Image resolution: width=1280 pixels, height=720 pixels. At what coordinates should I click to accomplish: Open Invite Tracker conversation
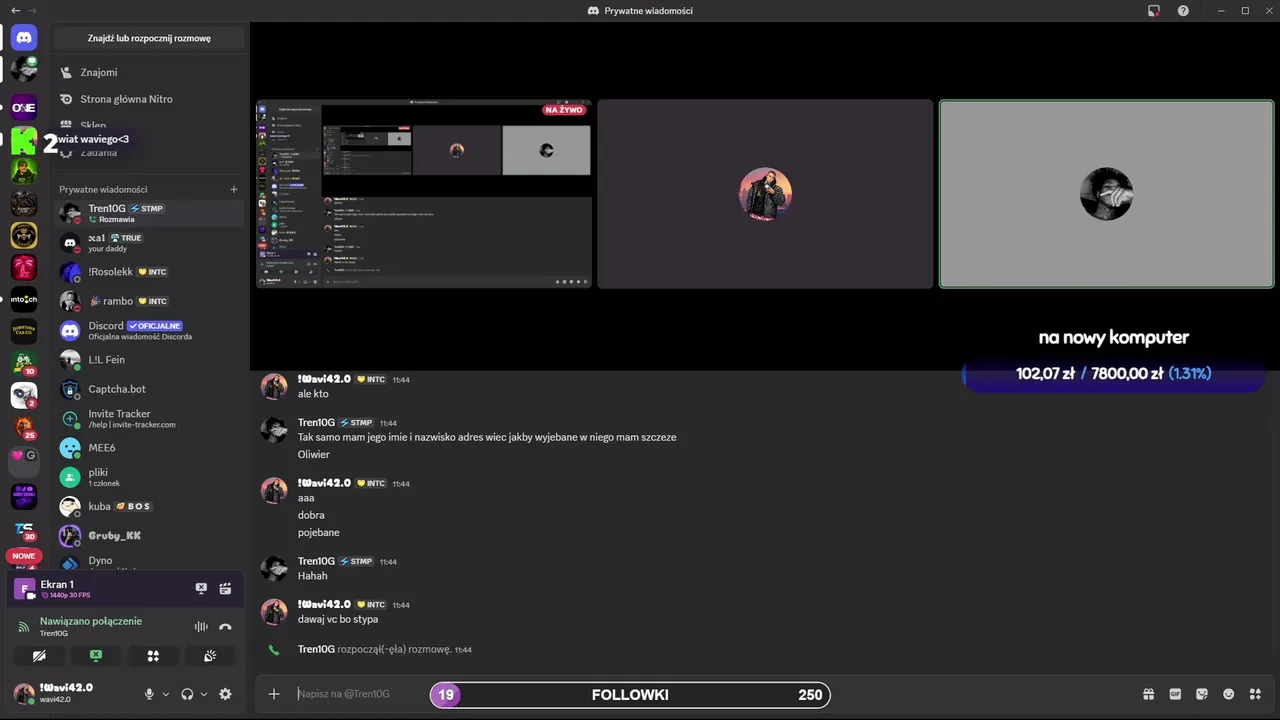(x=148, y=418)
